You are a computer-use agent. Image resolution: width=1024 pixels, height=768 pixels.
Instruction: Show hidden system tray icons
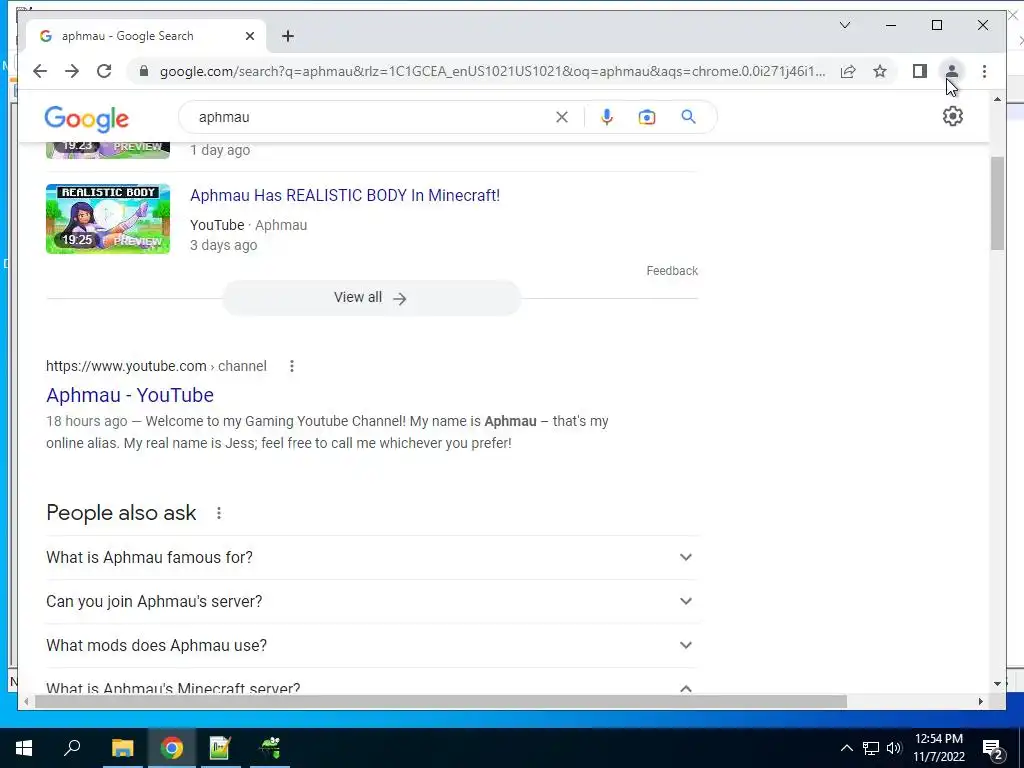(x=846, y=748)
